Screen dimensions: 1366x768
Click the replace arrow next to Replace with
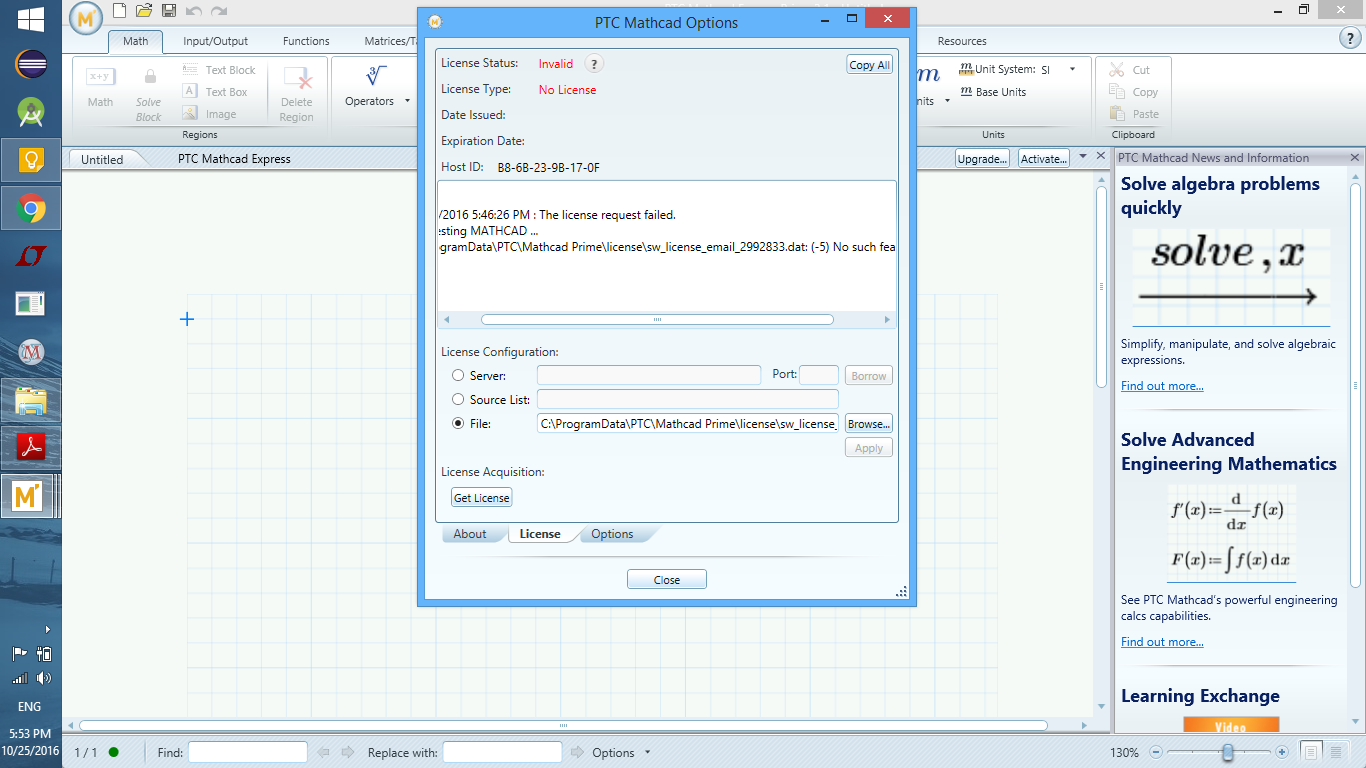578,752
